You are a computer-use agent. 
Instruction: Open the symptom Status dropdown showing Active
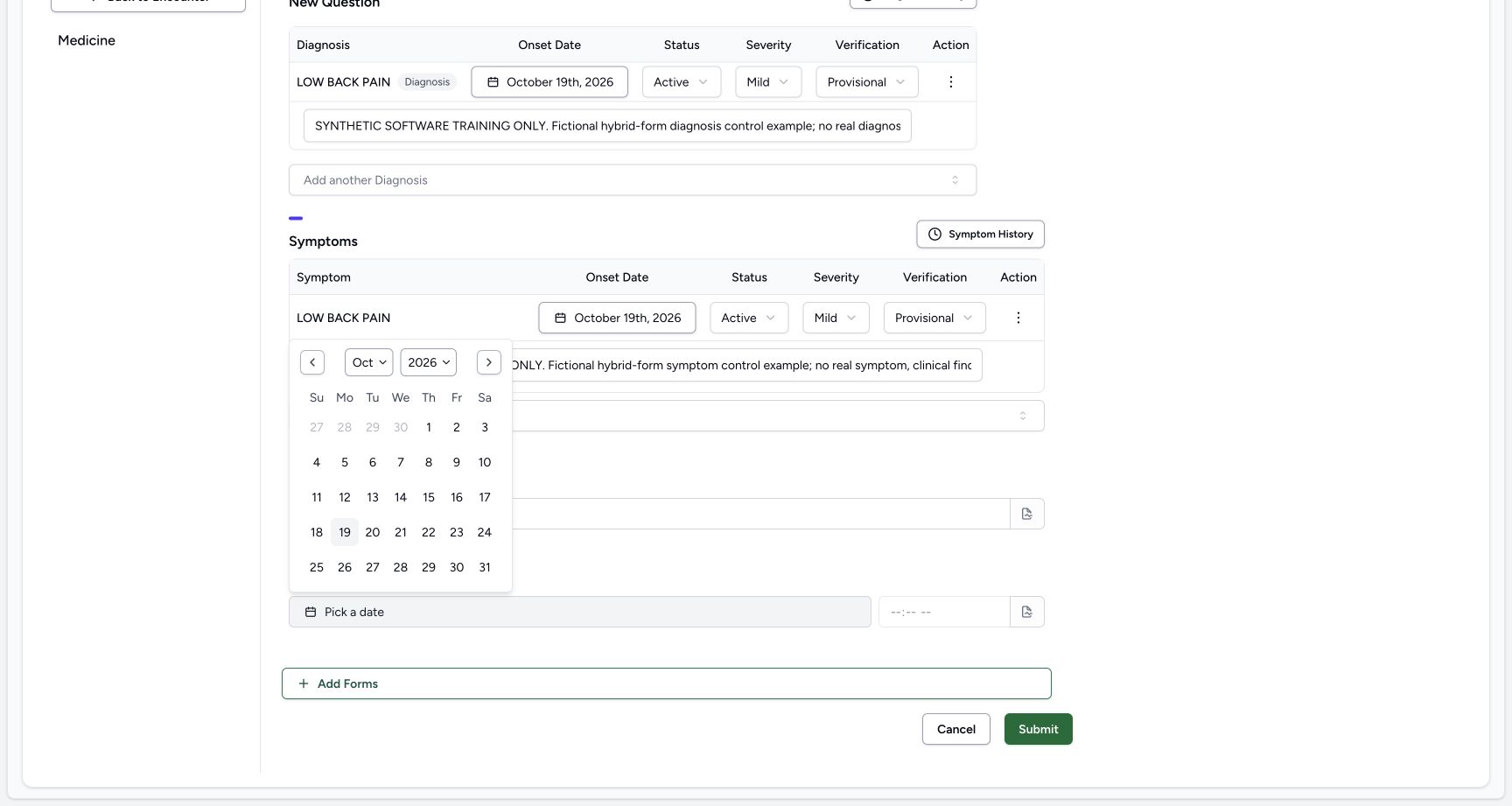tap(749, 318)
